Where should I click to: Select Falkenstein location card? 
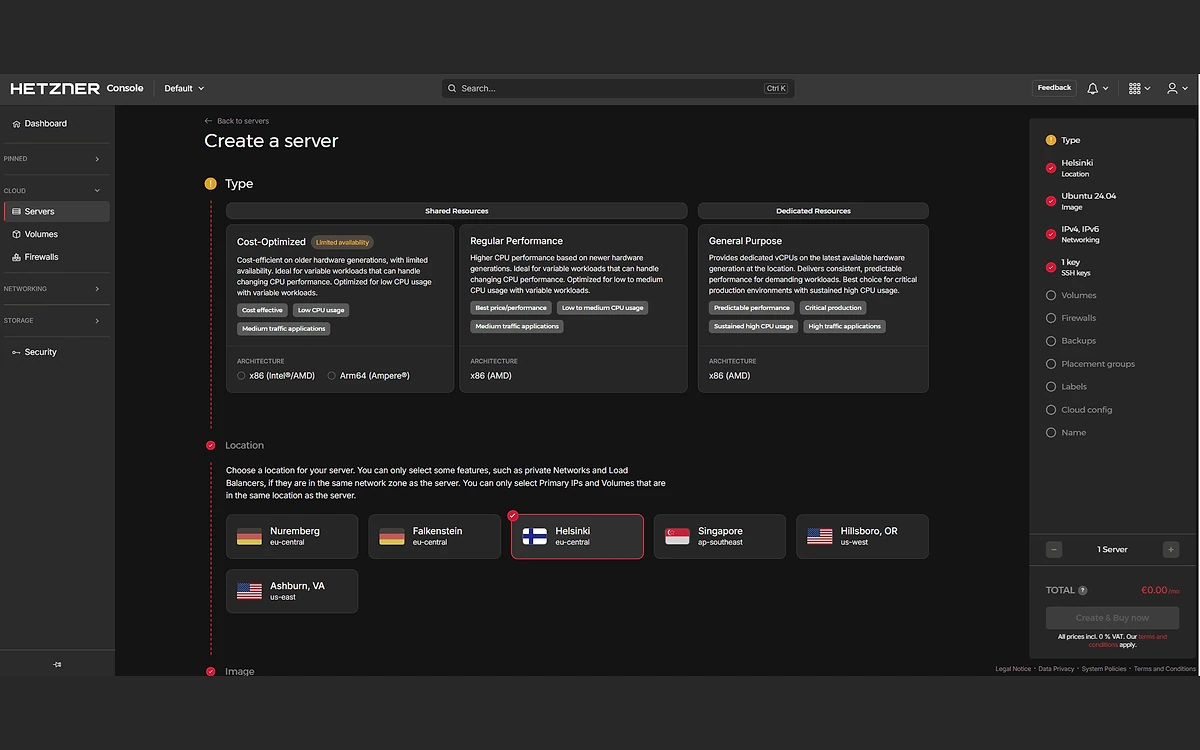click(x=435, y=536)
